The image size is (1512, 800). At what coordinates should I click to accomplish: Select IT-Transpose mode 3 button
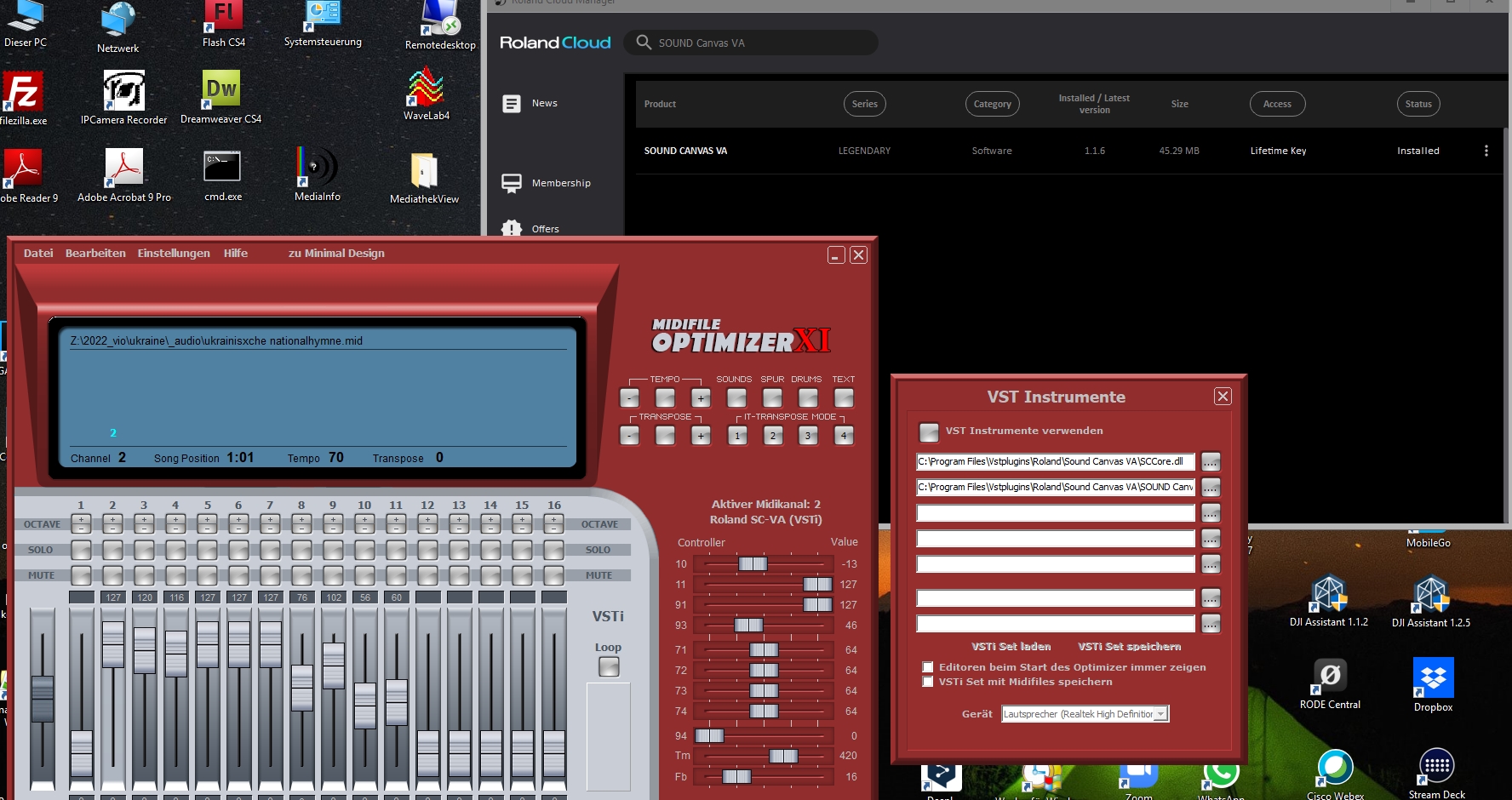pyautogui.click(x=808, y=436)
